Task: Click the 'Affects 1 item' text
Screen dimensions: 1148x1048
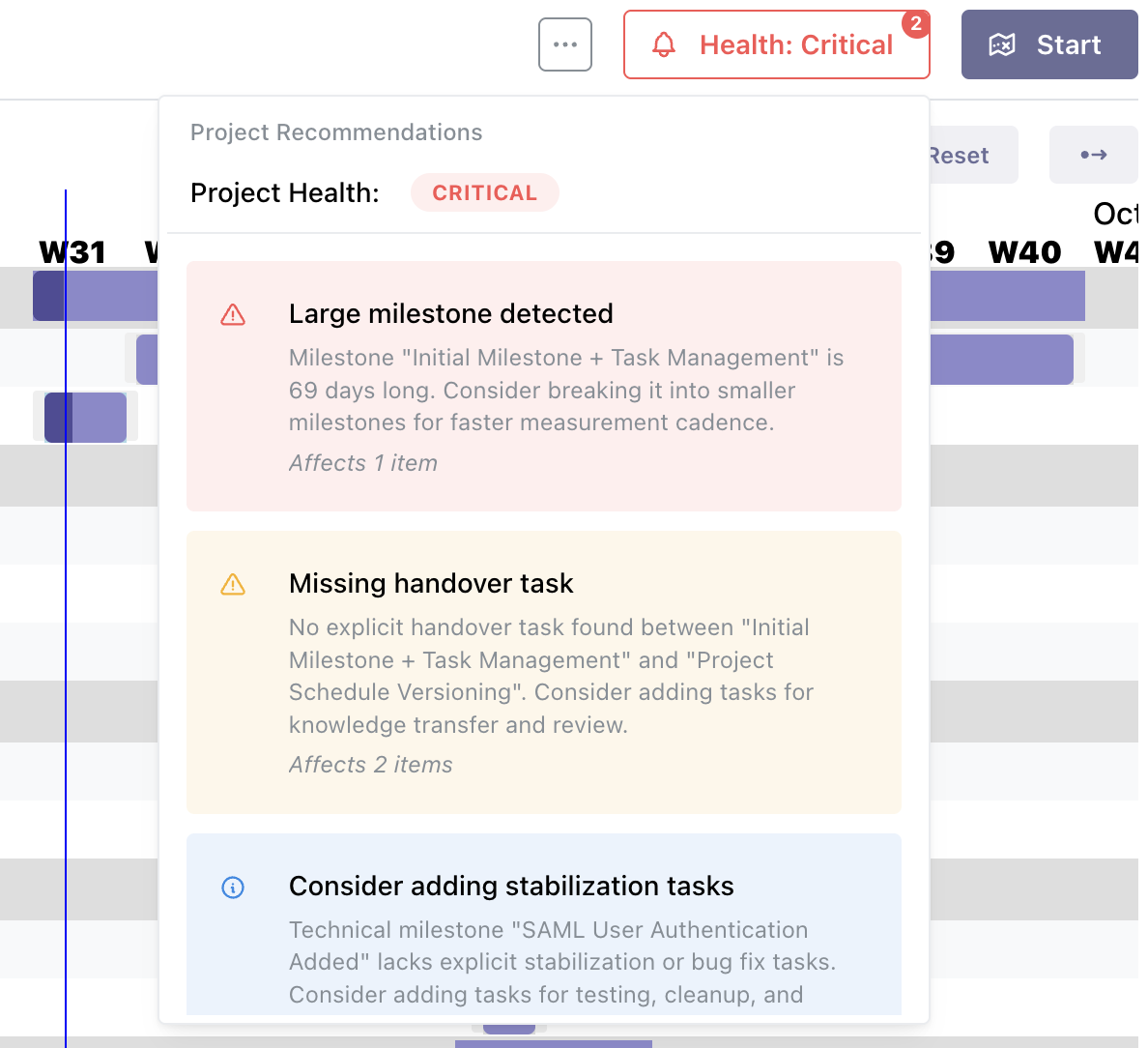Action: (x=362, y=462)
